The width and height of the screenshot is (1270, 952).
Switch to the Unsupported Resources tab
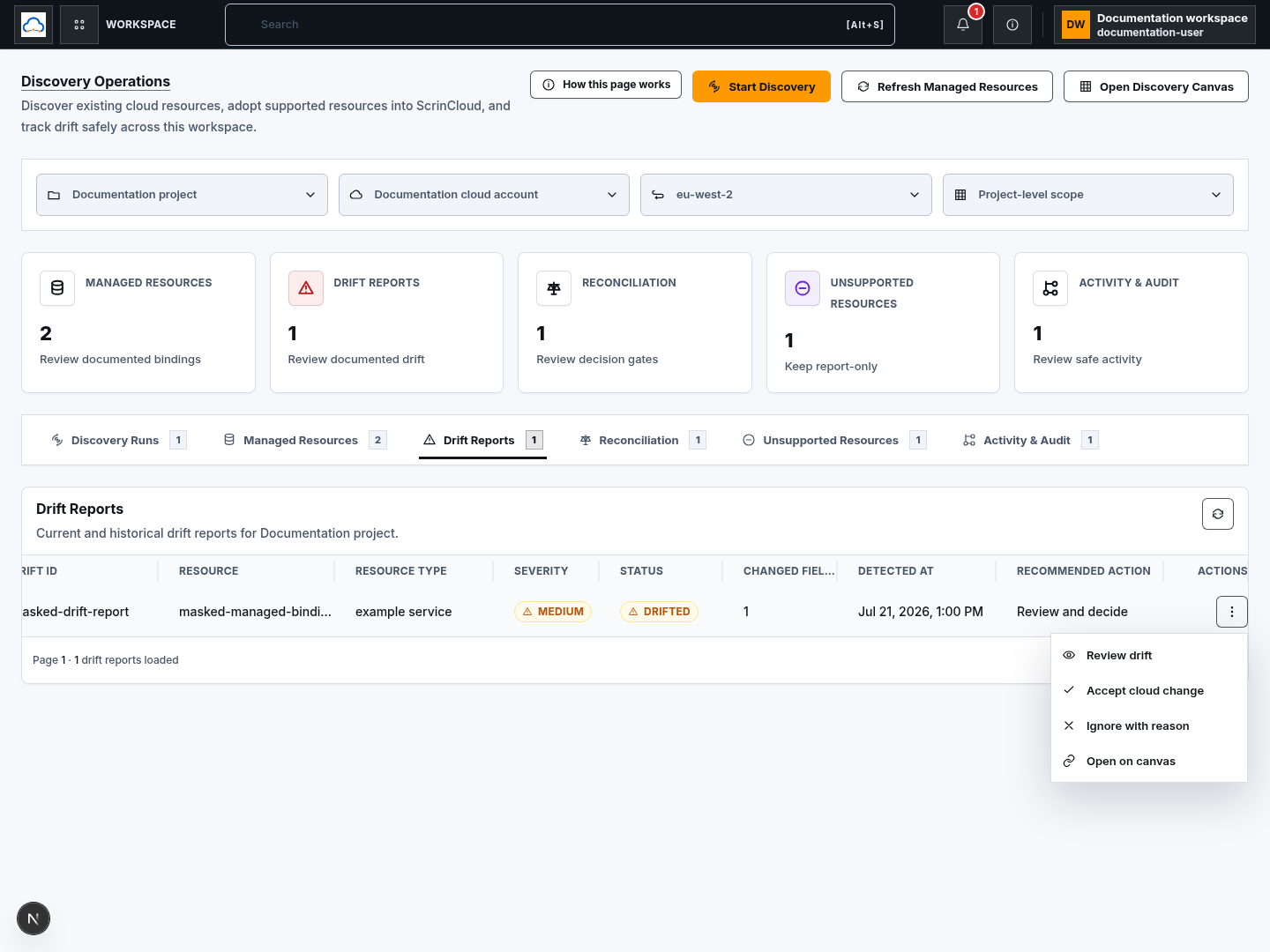coord(834,440)
